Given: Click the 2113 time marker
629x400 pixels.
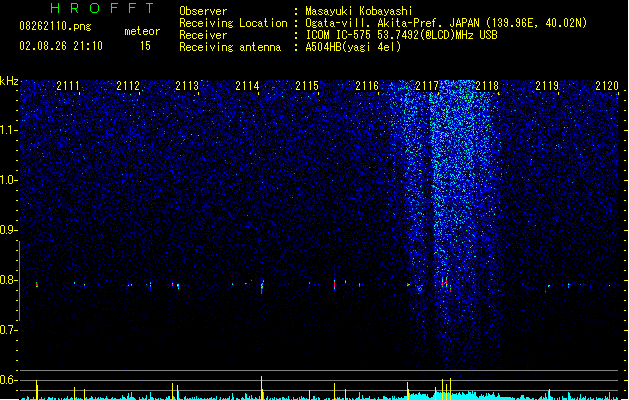Looking at the screenshot, I should click(187, 86).
